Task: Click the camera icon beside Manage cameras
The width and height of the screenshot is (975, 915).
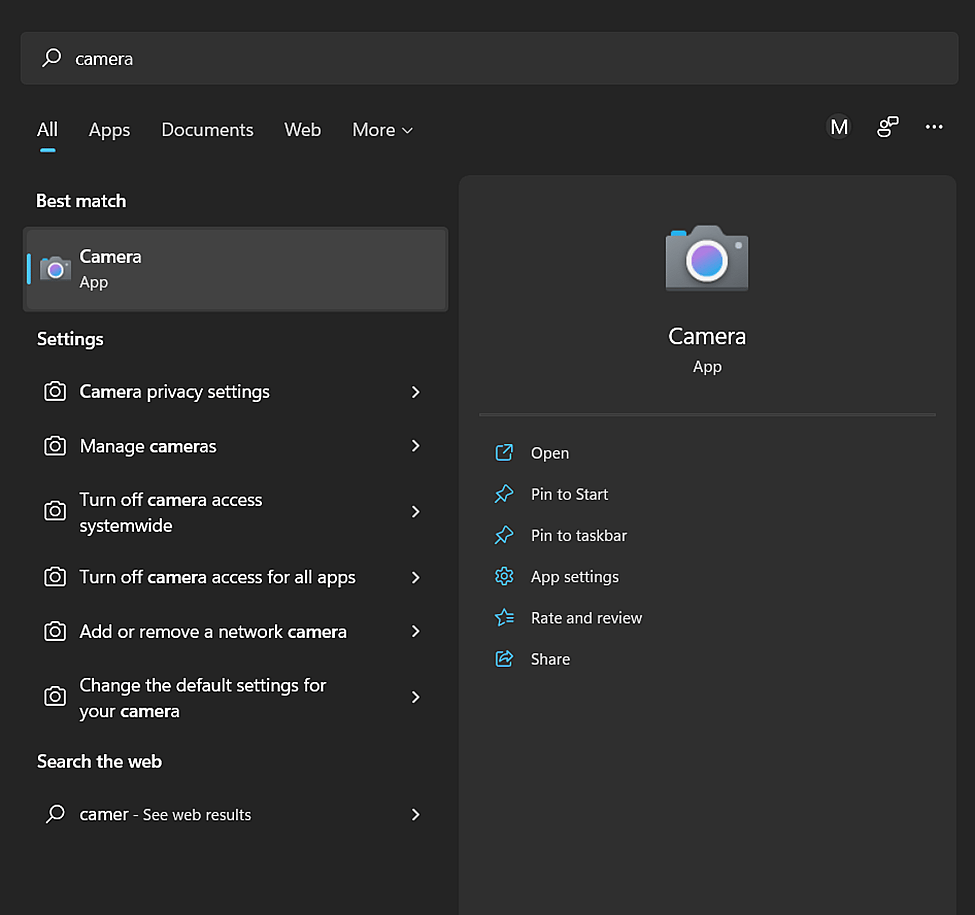Action: pos(55,446)
